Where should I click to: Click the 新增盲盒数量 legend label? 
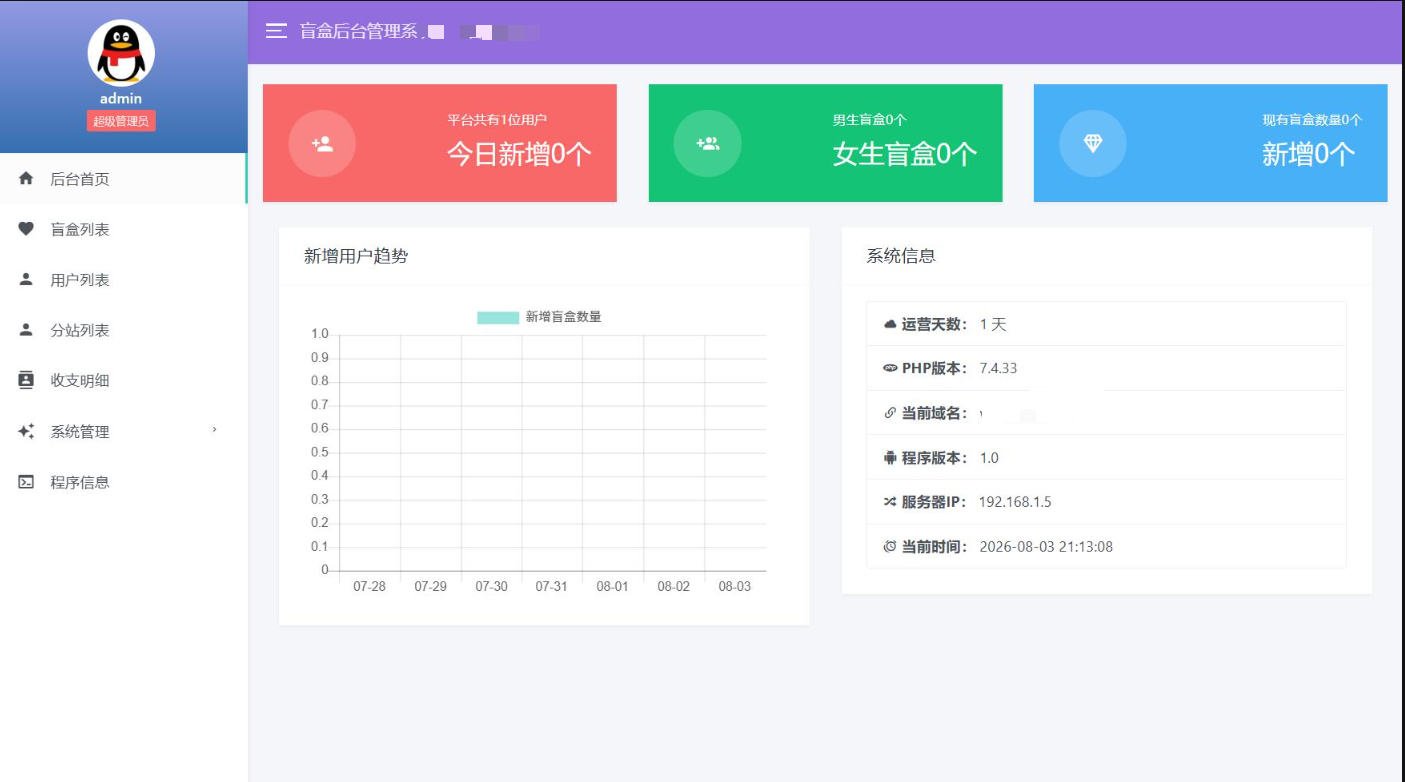click(x=564, y=317)
